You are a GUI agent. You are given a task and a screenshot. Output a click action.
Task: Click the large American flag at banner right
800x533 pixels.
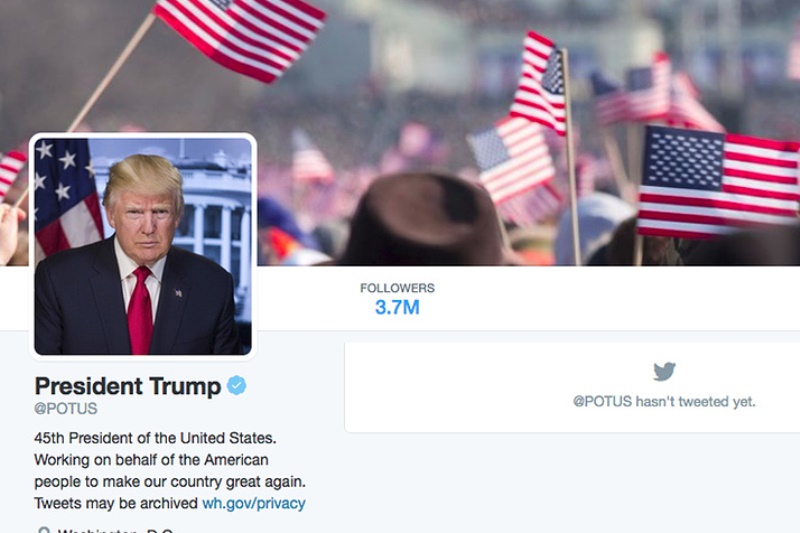point(718,183)
